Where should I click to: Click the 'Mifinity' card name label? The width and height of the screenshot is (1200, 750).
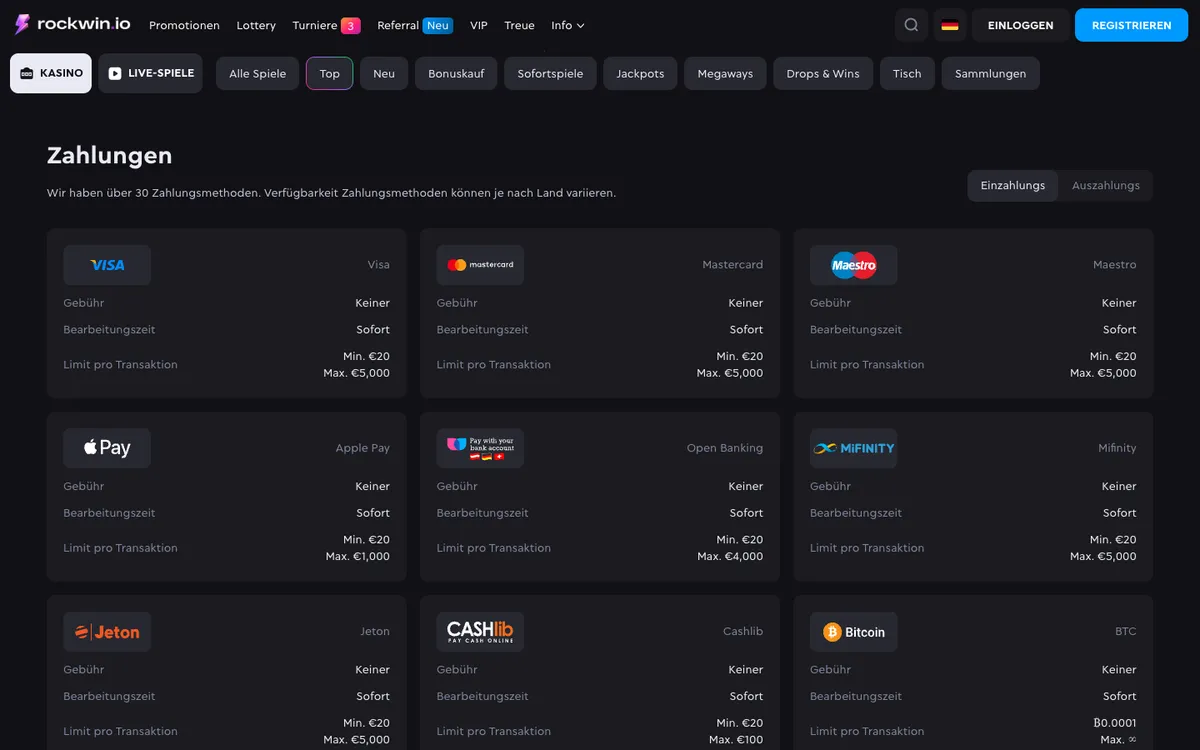tap(1117, 448)
